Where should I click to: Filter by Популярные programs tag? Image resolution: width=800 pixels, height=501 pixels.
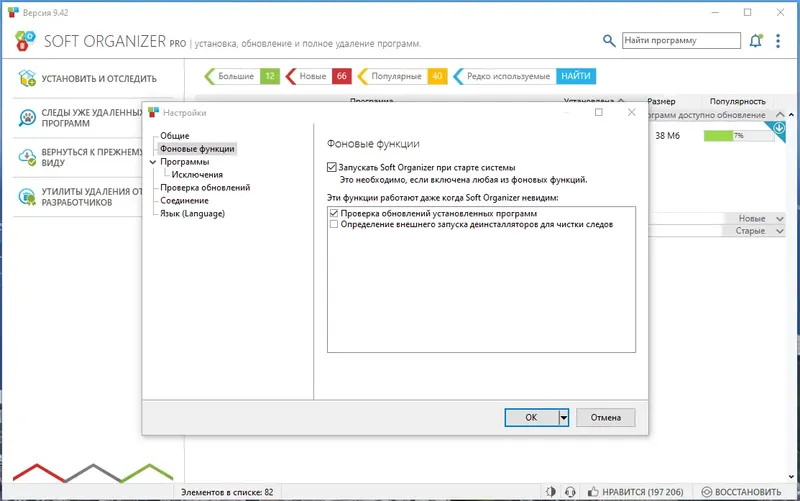click(x=402, y=76)
